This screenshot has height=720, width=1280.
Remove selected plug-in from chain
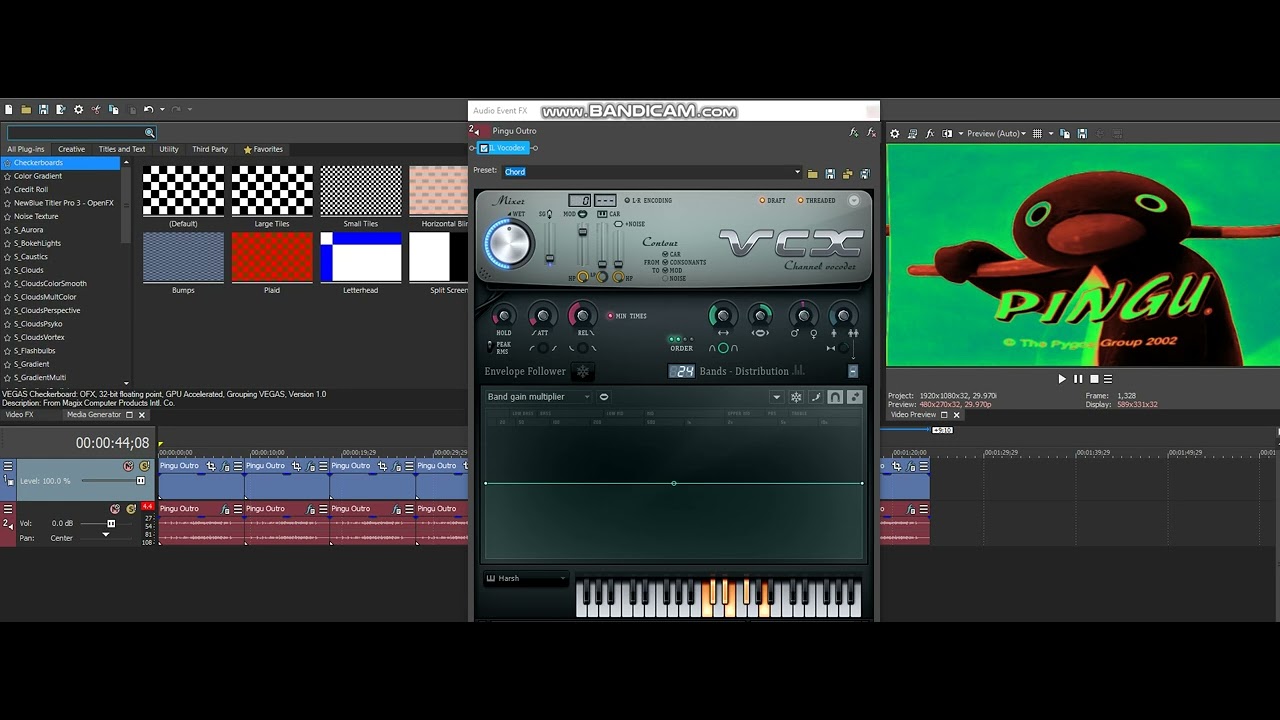pyautogui.click(x=871, y=132)
